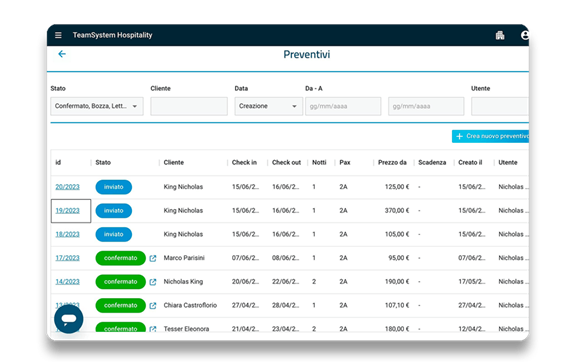Expand the Stato filter dropdown
Viewport: 576px width, 362px height.
(97, 106)
